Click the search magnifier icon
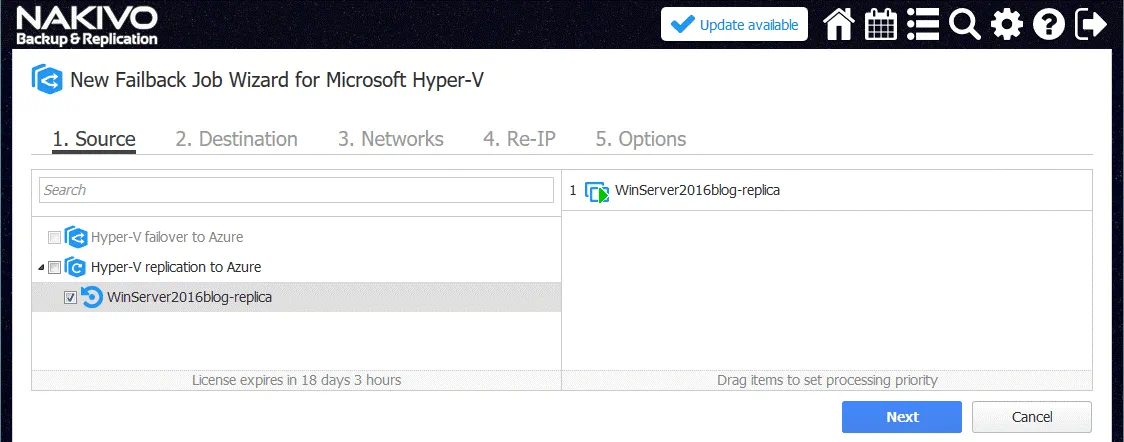Image resolution: width=1124 pixels, height=442 pixels. click(x=965, y=25)
